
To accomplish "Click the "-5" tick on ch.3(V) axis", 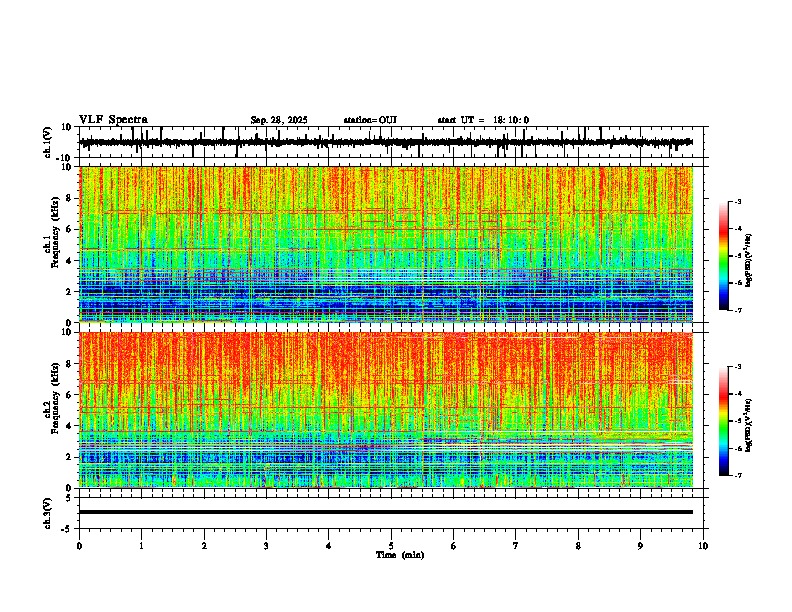I will [68, 529].
